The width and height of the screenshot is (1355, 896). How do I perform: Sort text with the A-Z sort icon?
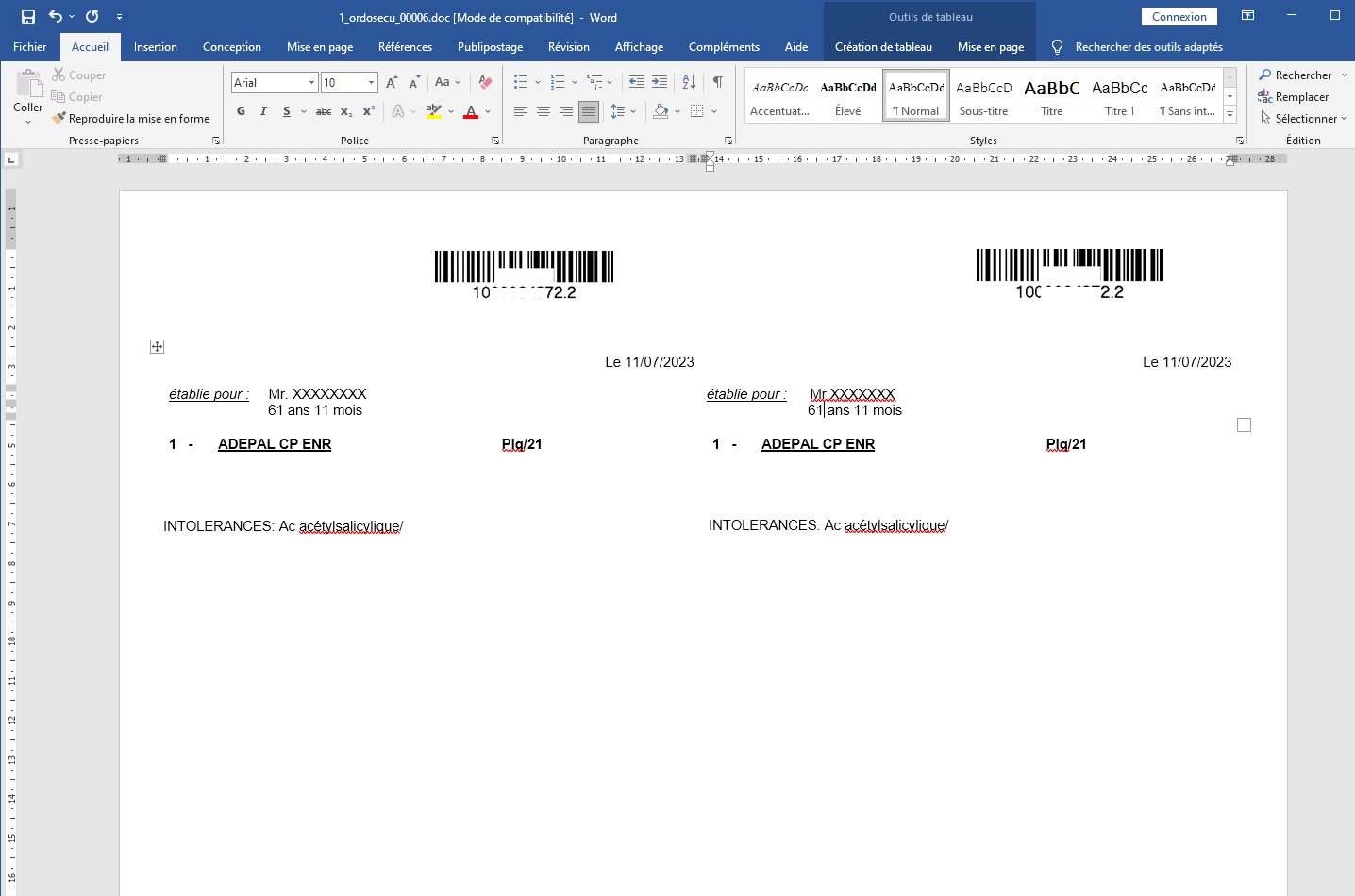(x=689, y=82)
